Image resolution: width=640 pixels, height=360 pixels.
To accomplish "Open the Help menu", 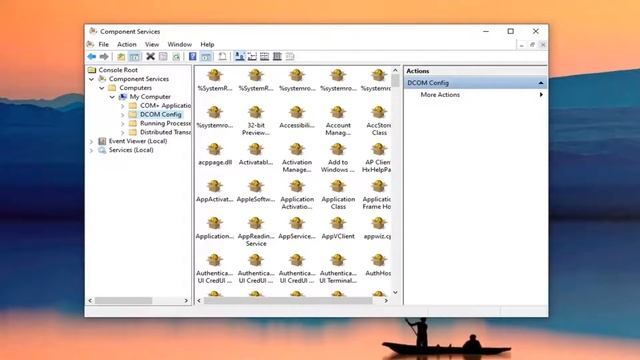I will pyautogui.click(x=207, y=44).
